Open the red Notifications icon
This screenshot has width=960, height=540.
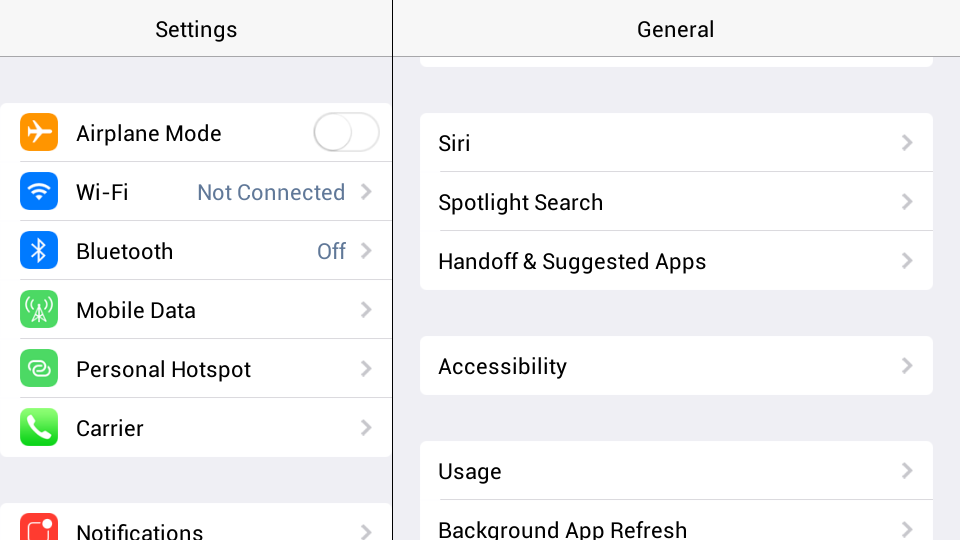pos(39,528)
